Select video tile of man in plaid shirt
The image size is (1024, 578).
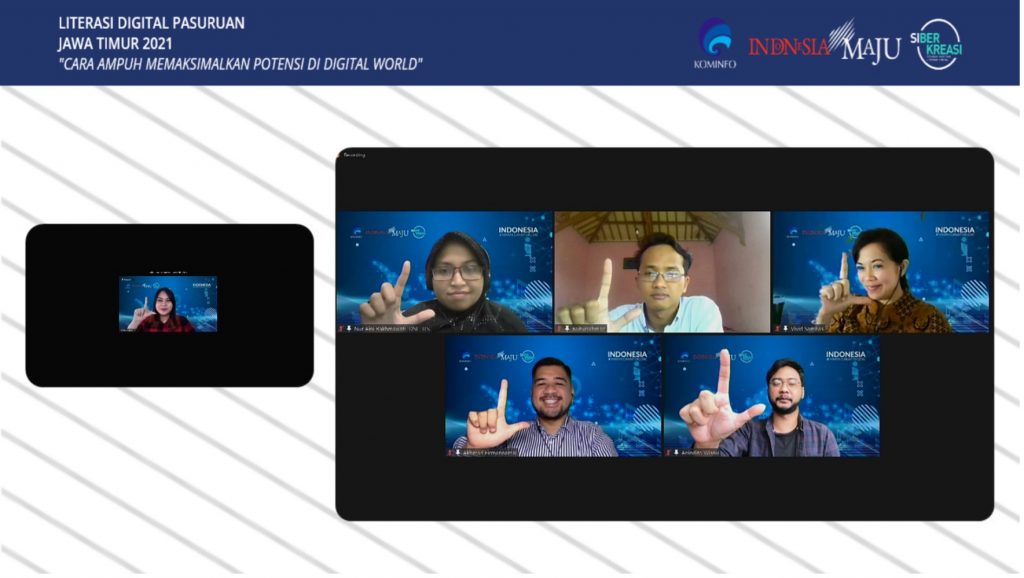click(x=771, y=395)
